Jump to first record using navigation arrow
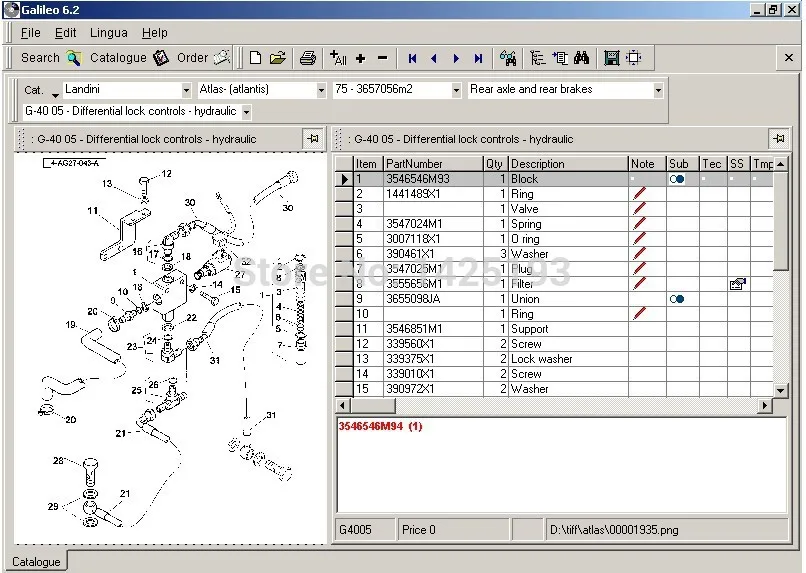 point(412,58)
